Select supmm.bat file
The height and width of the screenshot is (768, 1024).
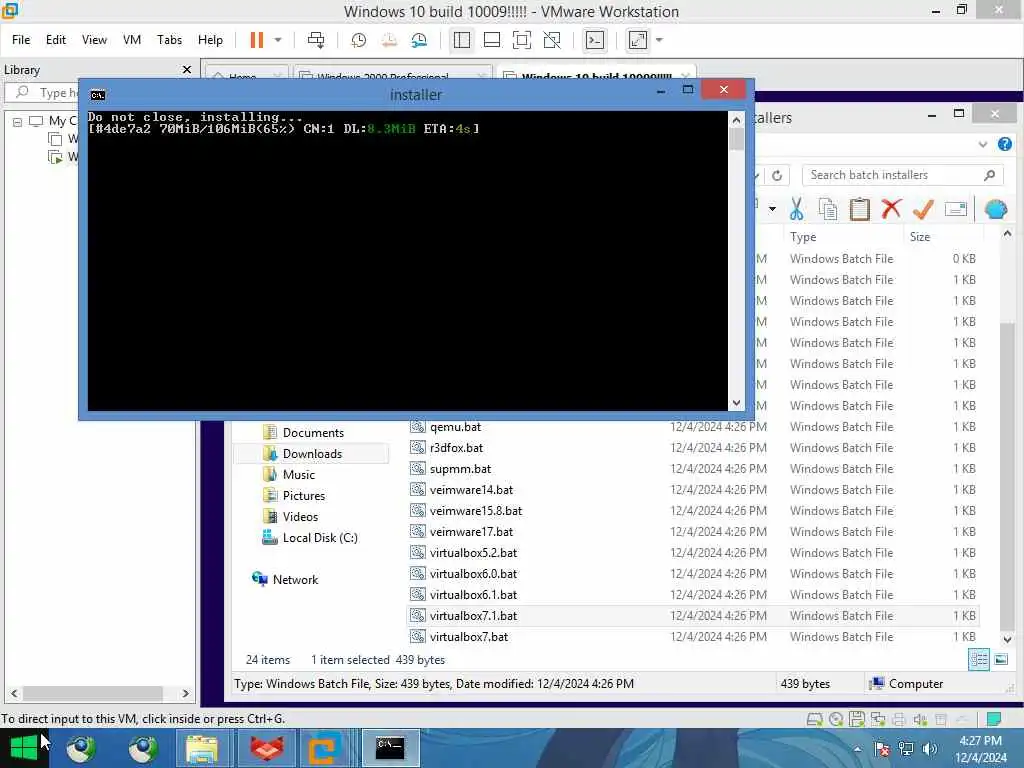point(460,469)
